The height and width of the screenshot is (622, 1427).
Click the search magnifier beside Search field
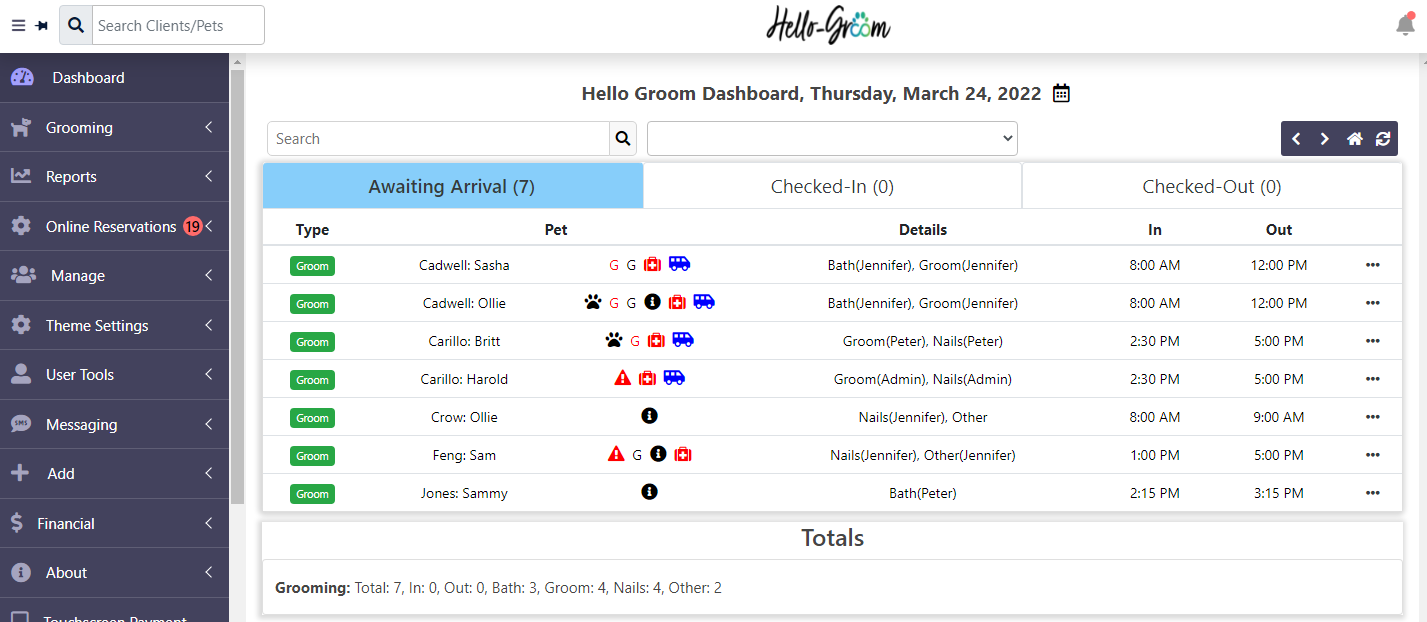623,139
